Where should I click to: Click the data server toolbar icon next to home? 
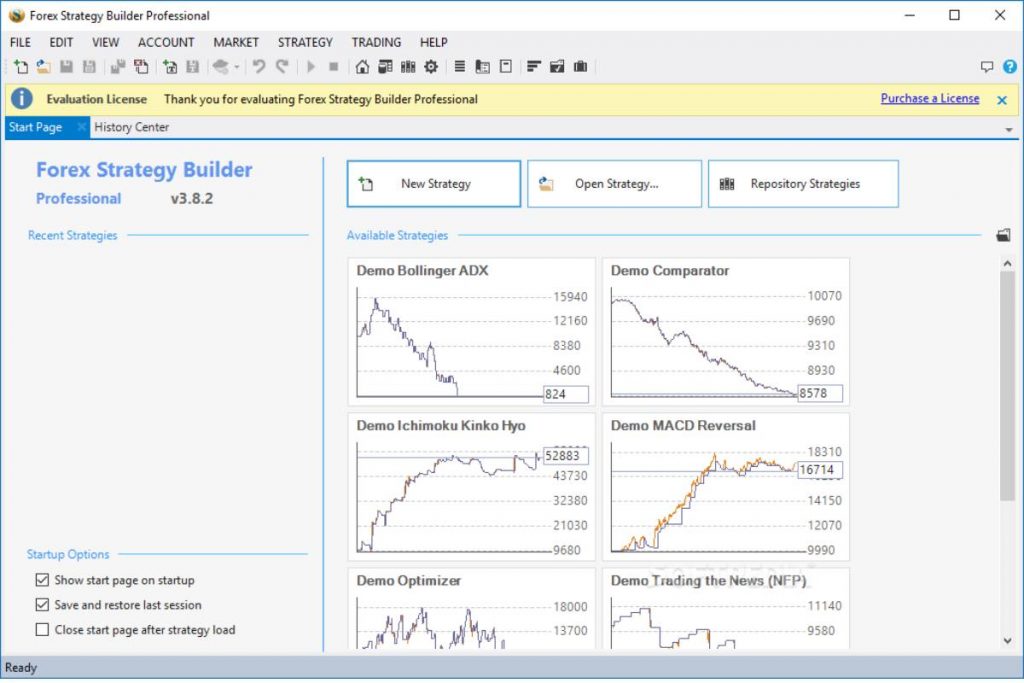pos(385,67)
